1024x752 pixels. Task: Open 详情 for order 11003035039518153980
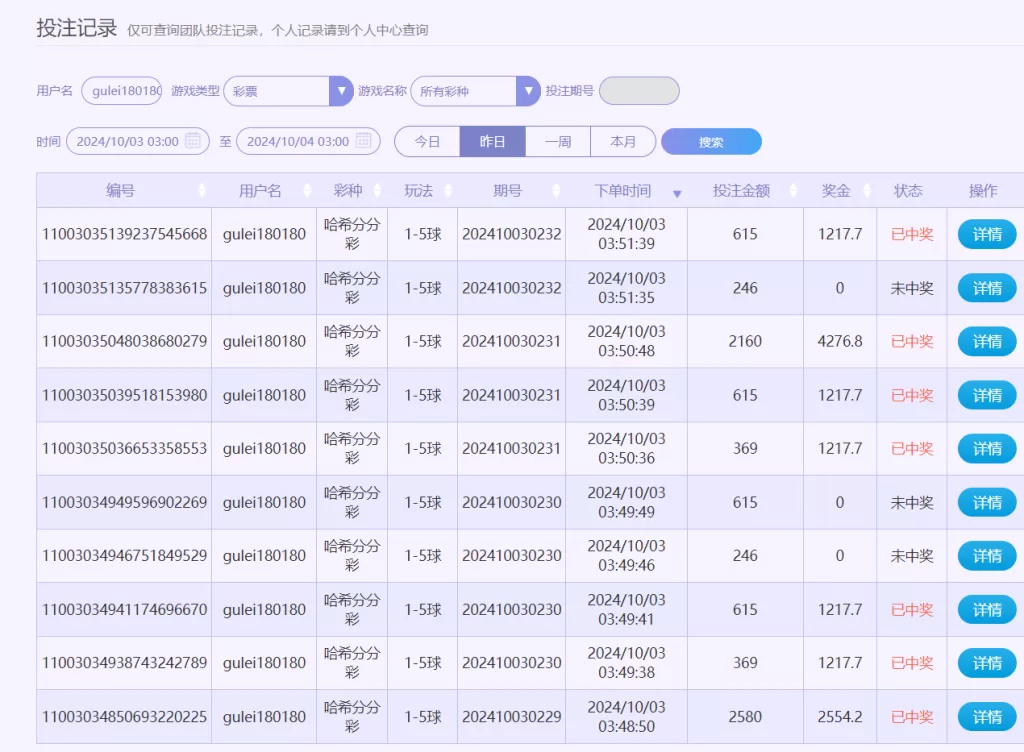click(x=987, y=395)
